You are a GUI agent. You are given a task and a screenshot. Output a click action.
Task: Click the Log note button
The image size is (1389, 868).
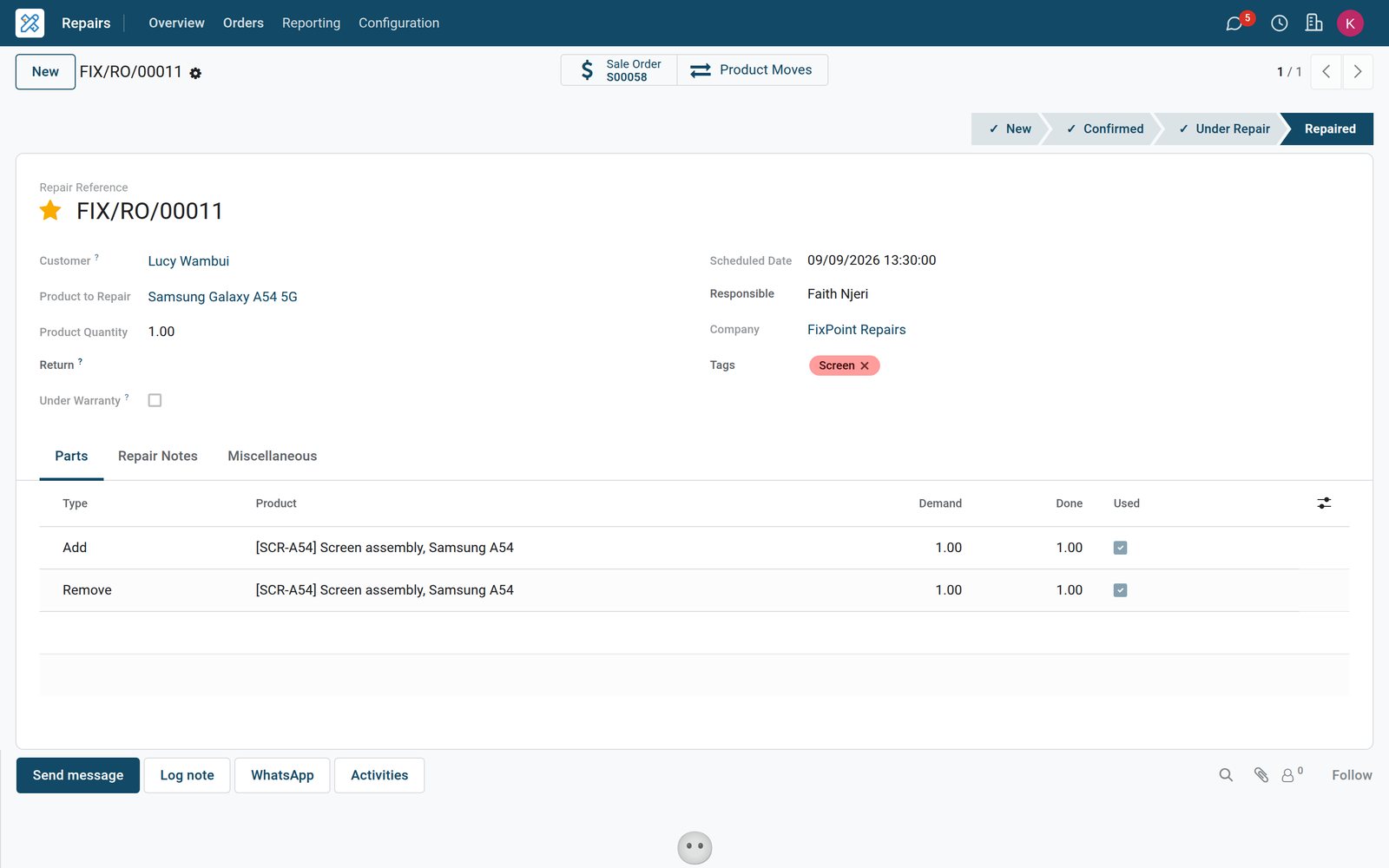187,775
